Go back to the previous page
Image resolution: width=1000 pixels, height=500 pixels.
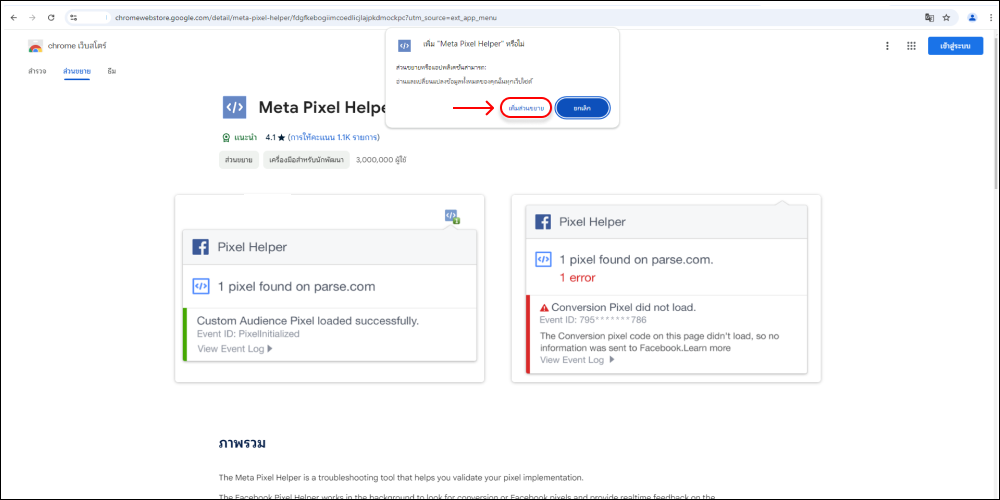point(13,18)
